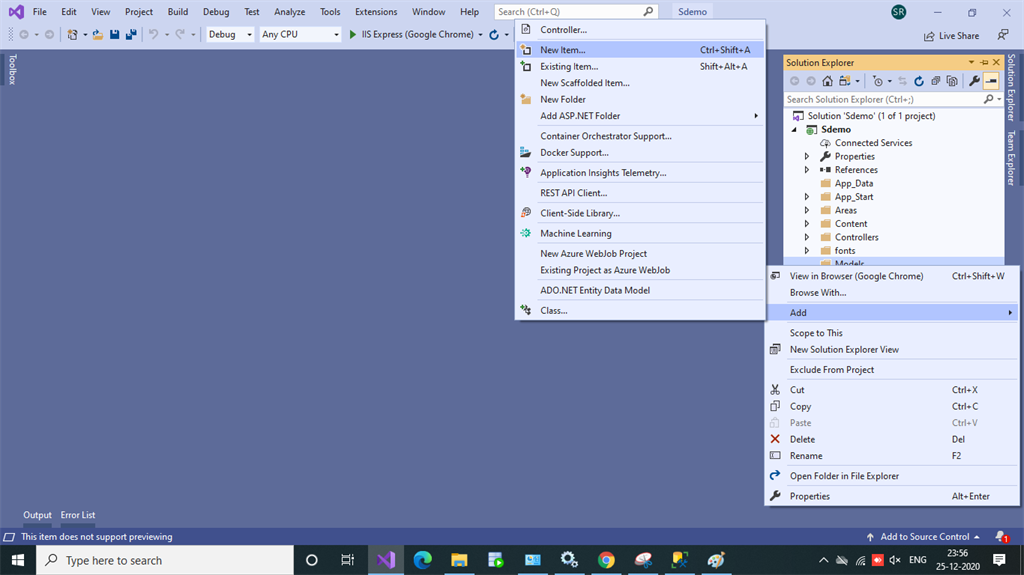Click the Undo toolbar icon
This screenshot has height=575, width=1024.
(153, 35)
